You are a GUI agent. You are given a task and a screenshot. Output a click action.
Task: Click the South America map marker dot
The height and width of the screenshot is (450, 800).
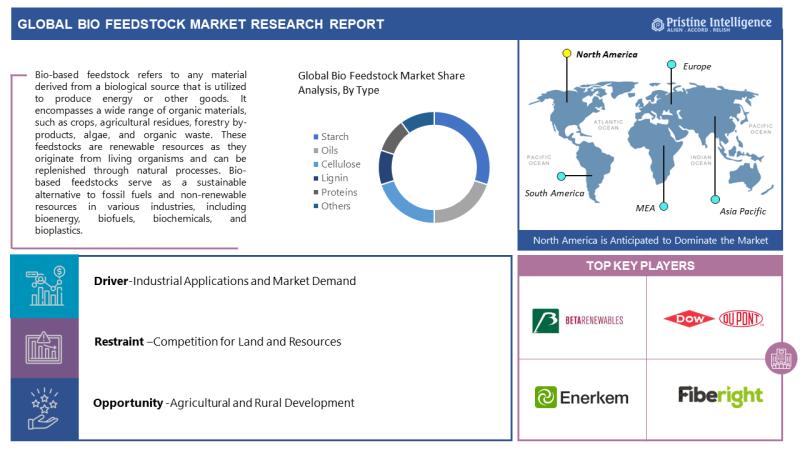(x=561, y=176)
